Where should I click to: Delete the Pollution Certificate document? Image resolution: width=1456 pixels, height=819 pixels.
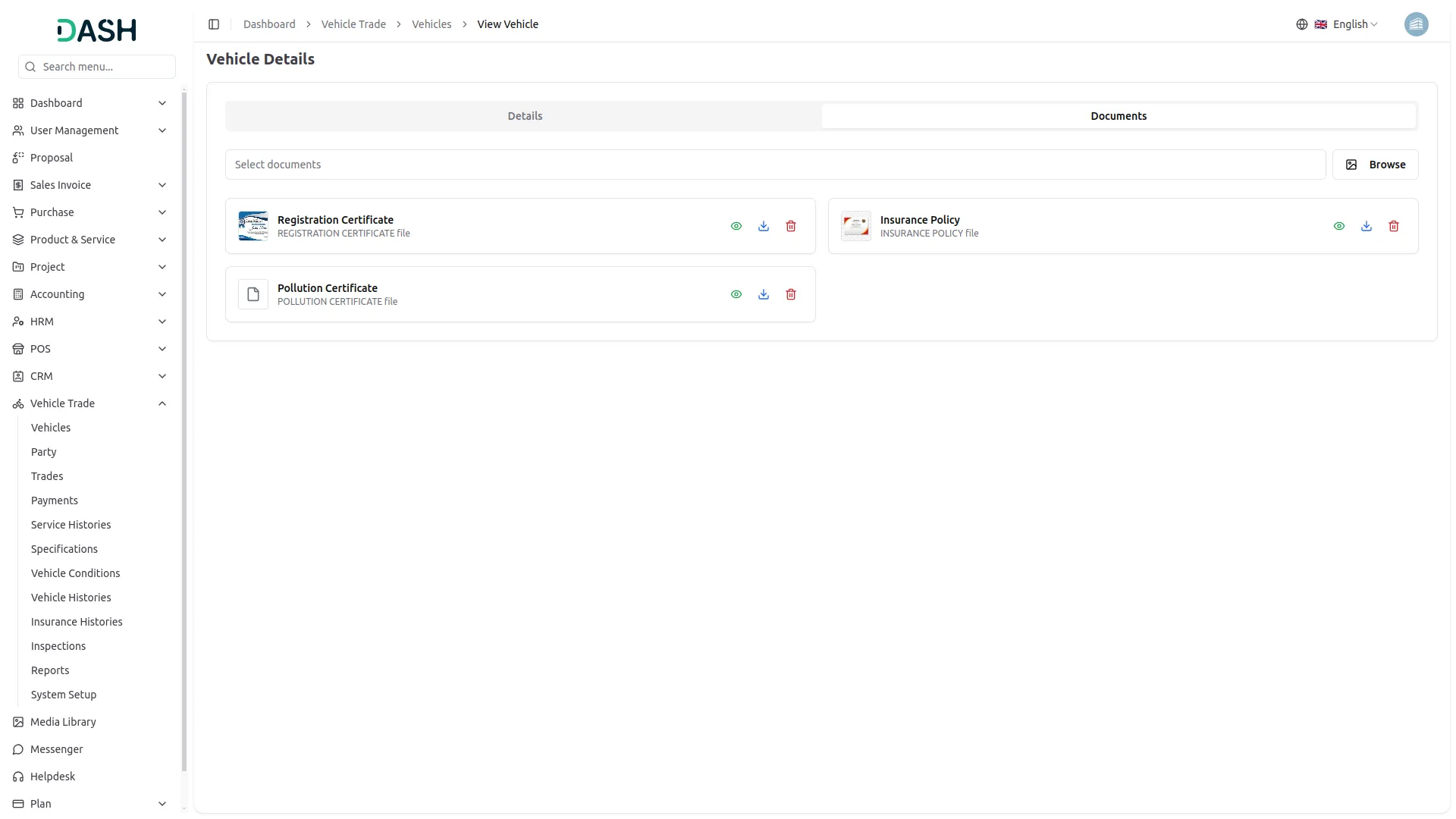point(791,294)
